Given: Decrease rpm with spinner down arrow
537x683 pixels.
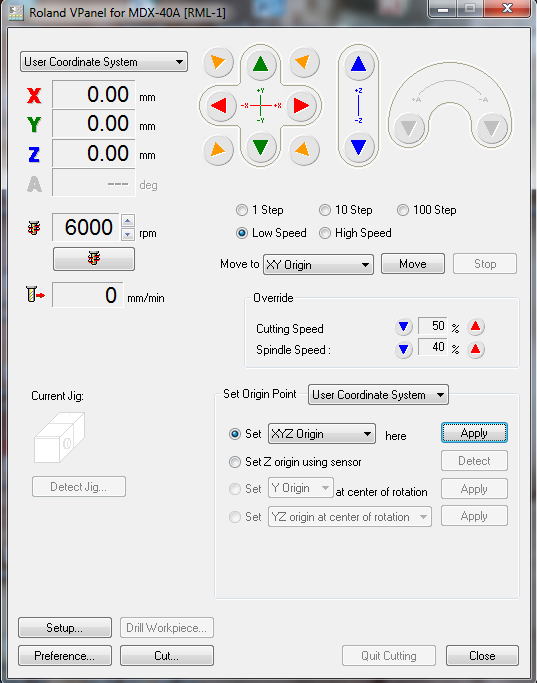Looking at the screenshot, I should pos(128,234).
